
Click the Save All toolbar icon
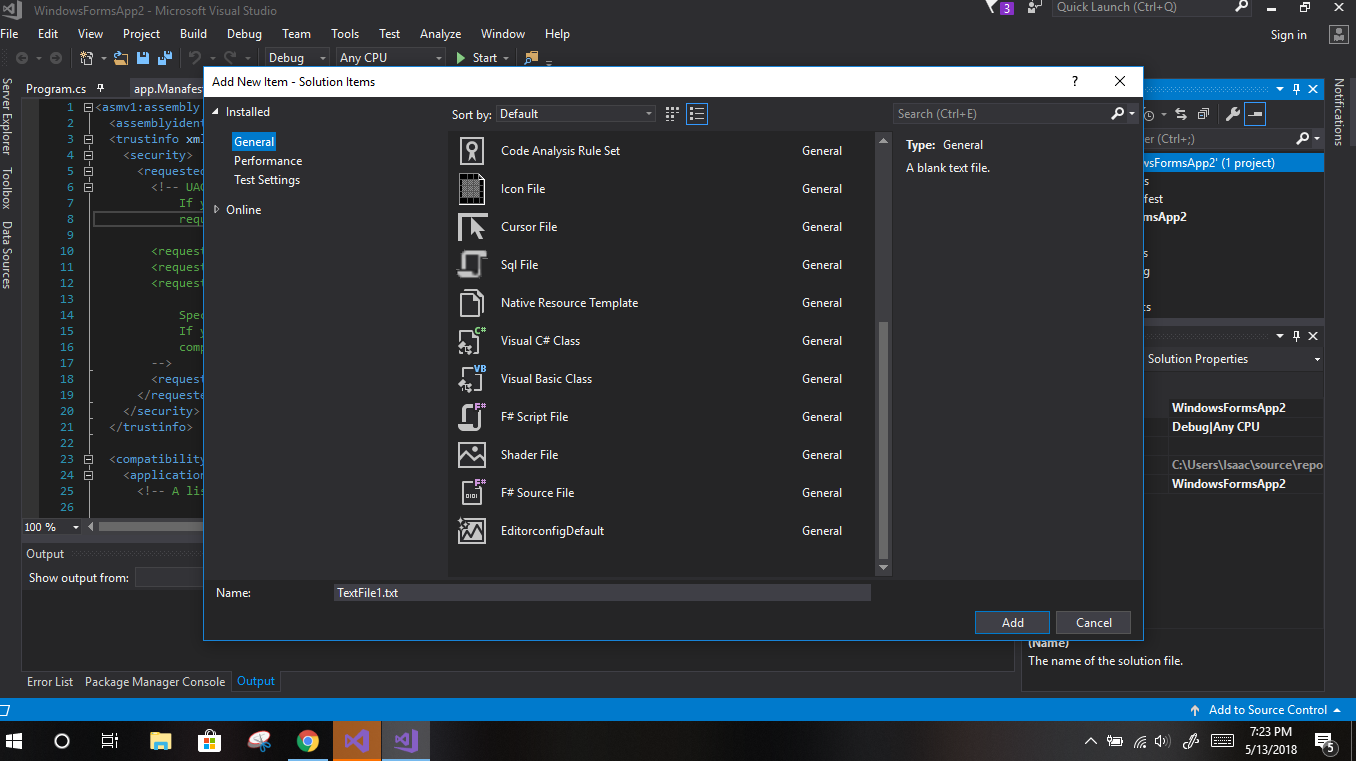click(163, 58)
